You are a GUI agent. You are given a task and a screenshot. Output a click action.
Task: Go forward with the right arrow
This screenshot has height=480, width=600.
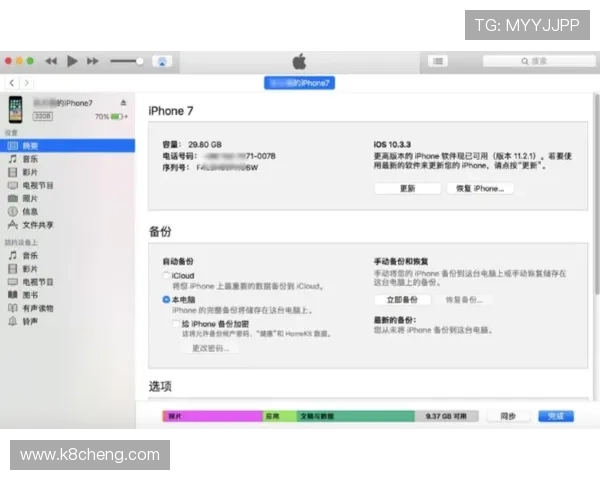(x=26, y=83)
